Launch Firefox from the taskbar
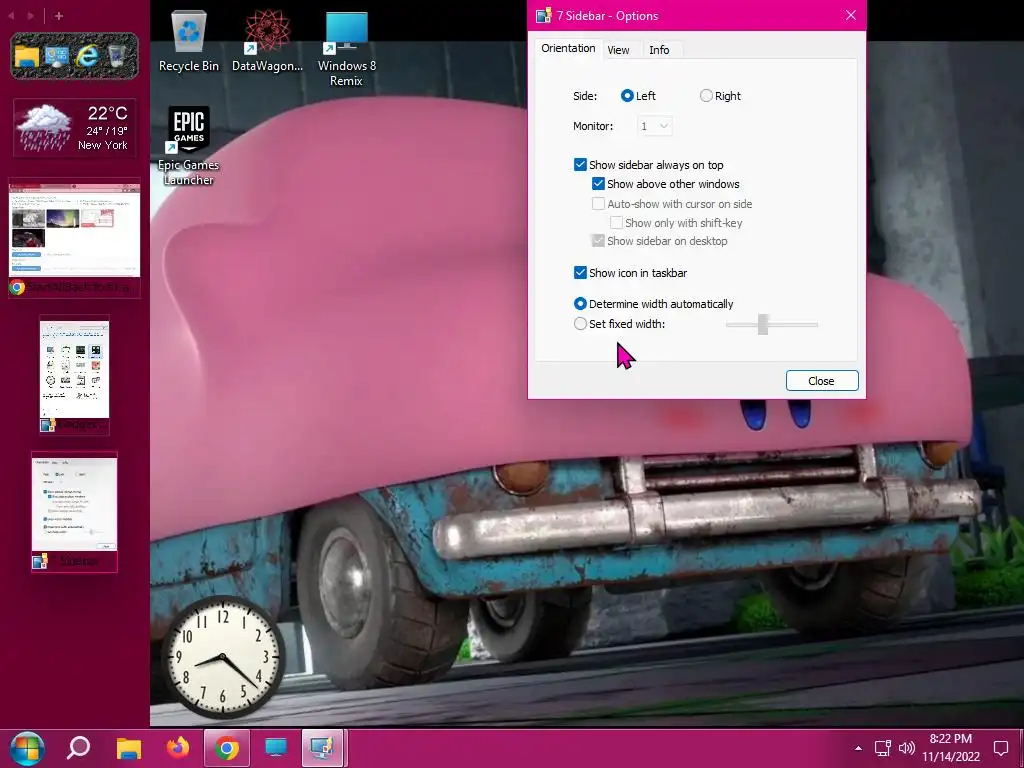This screenshot has height=768, width=1024. pos(177,748)
